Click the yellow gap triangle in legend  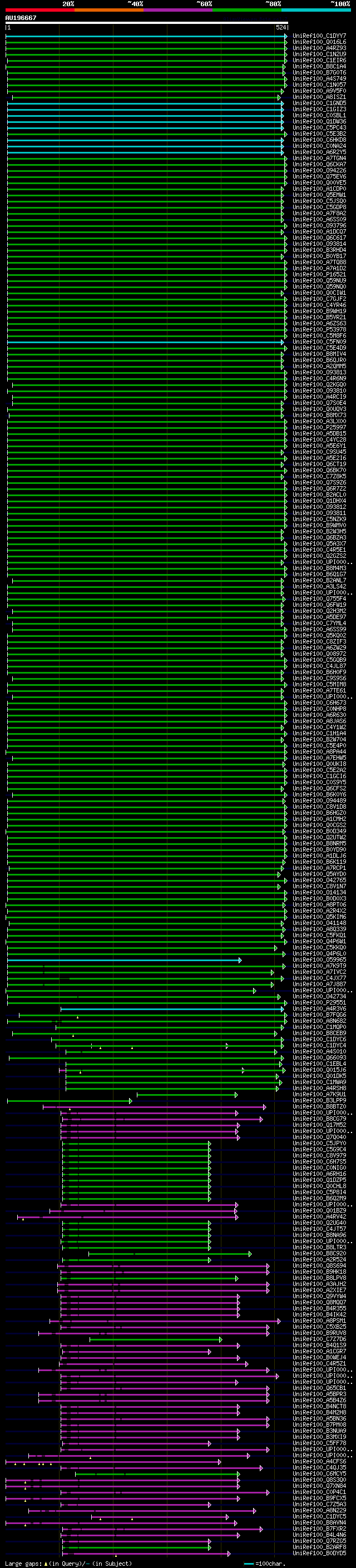46,1563
